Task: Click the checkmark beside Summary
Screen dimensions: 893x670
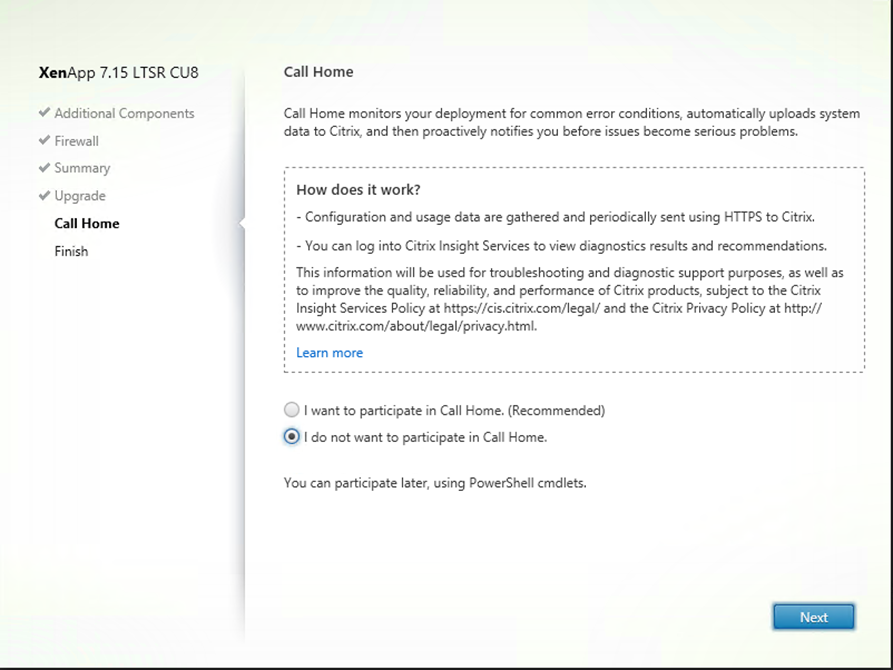Action: tap(44, 168)
